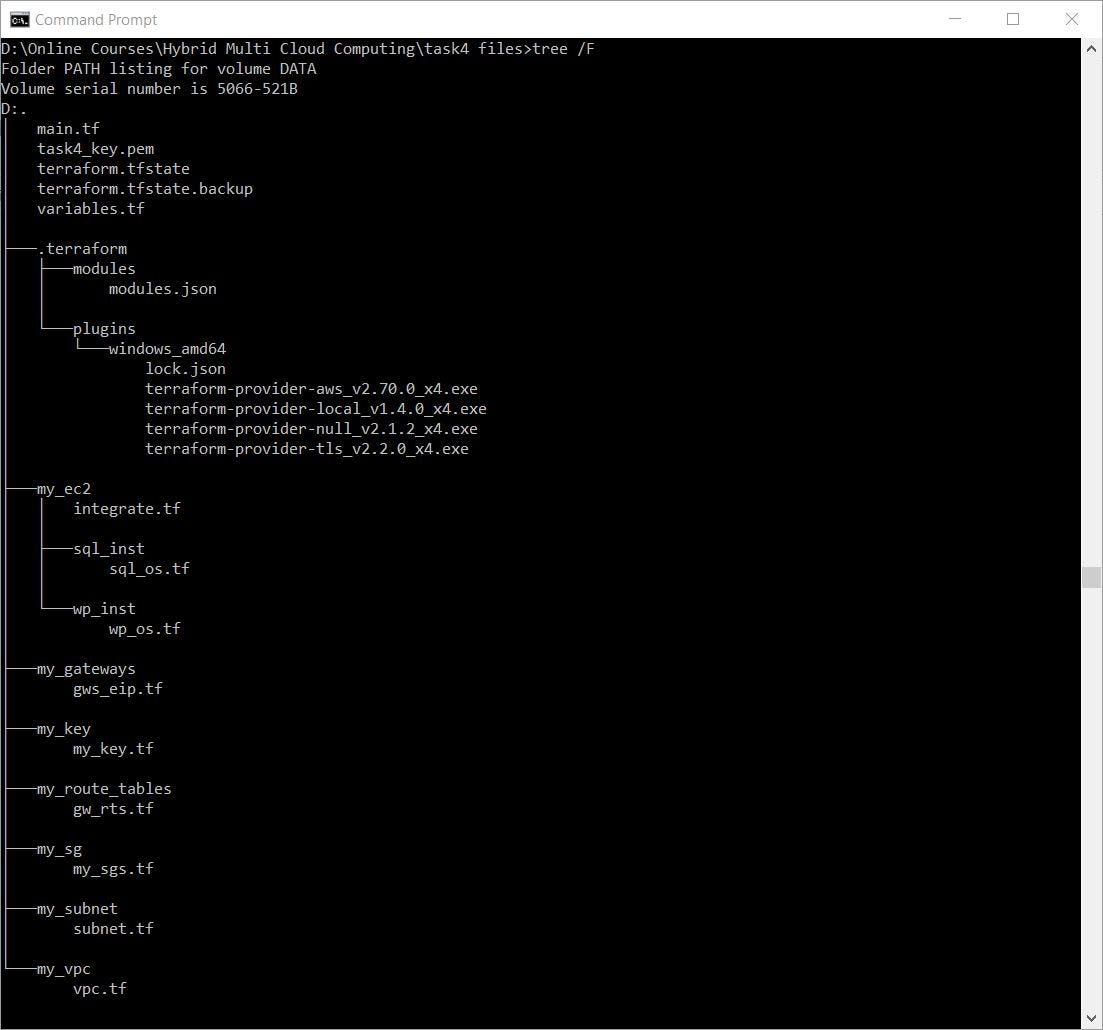Viewport: 1103px width, 1030px height.
Task: Click the my_sg folder entry
Action: [x=59, y=850]
